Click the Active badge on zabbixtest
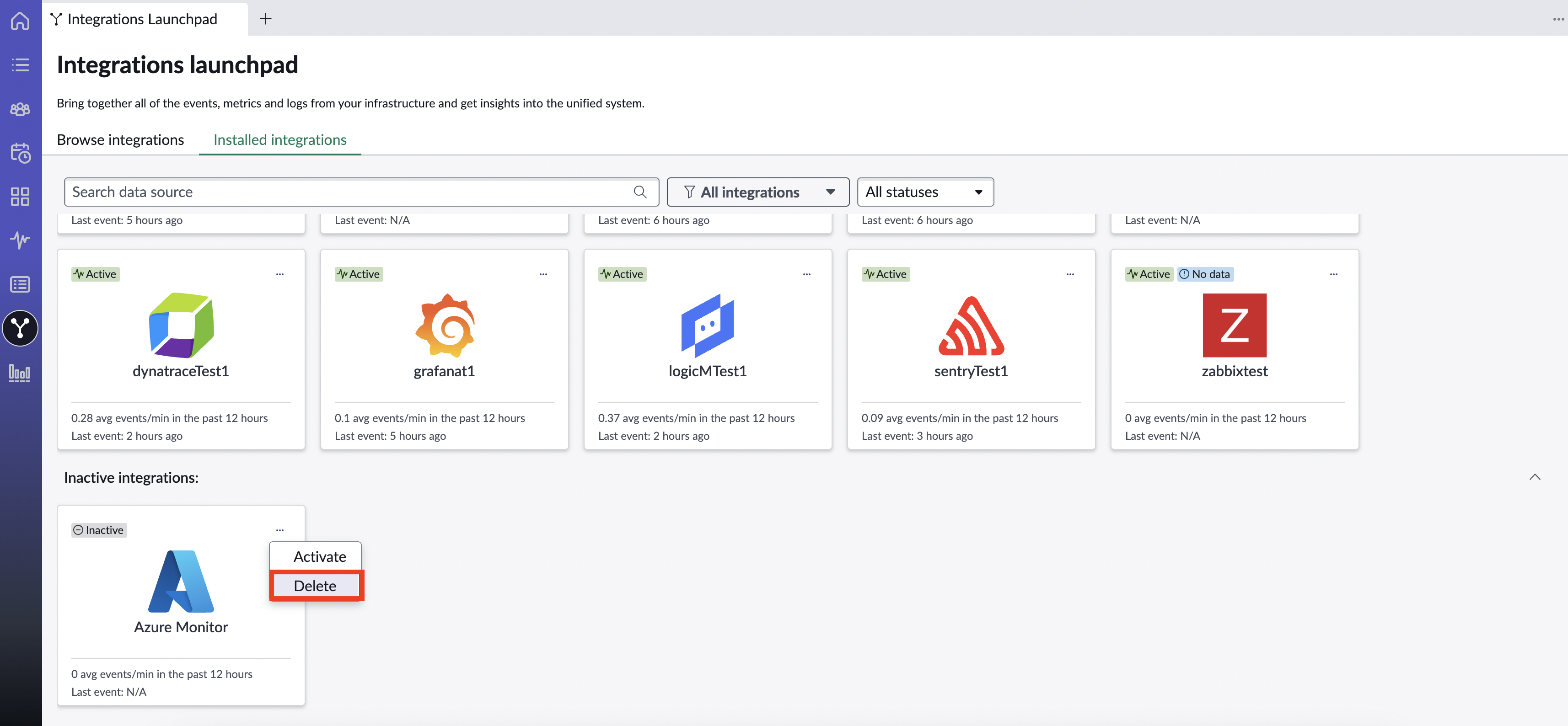This screenshot has height=726, width=1568. tap(1149, 274)
